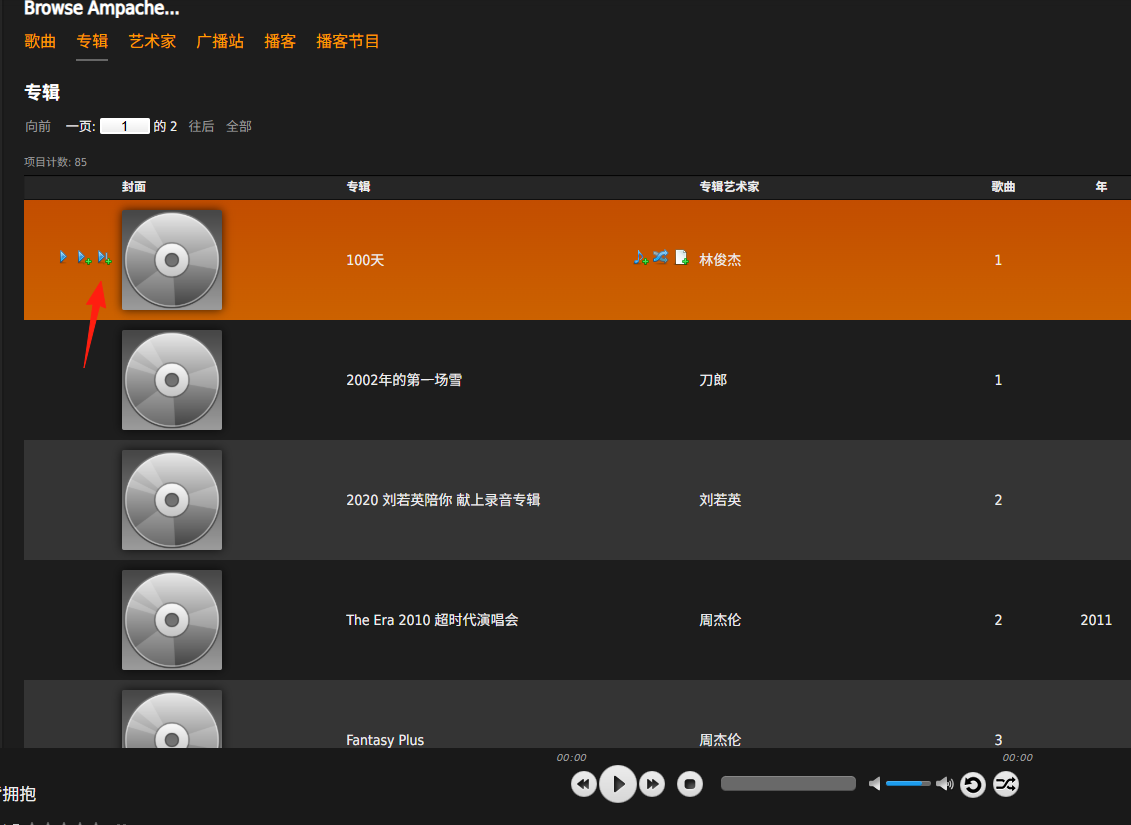Open artist 周杰伦 in The Era row
The width and height of the screenshot is (1131, 825).
[720, 620]
